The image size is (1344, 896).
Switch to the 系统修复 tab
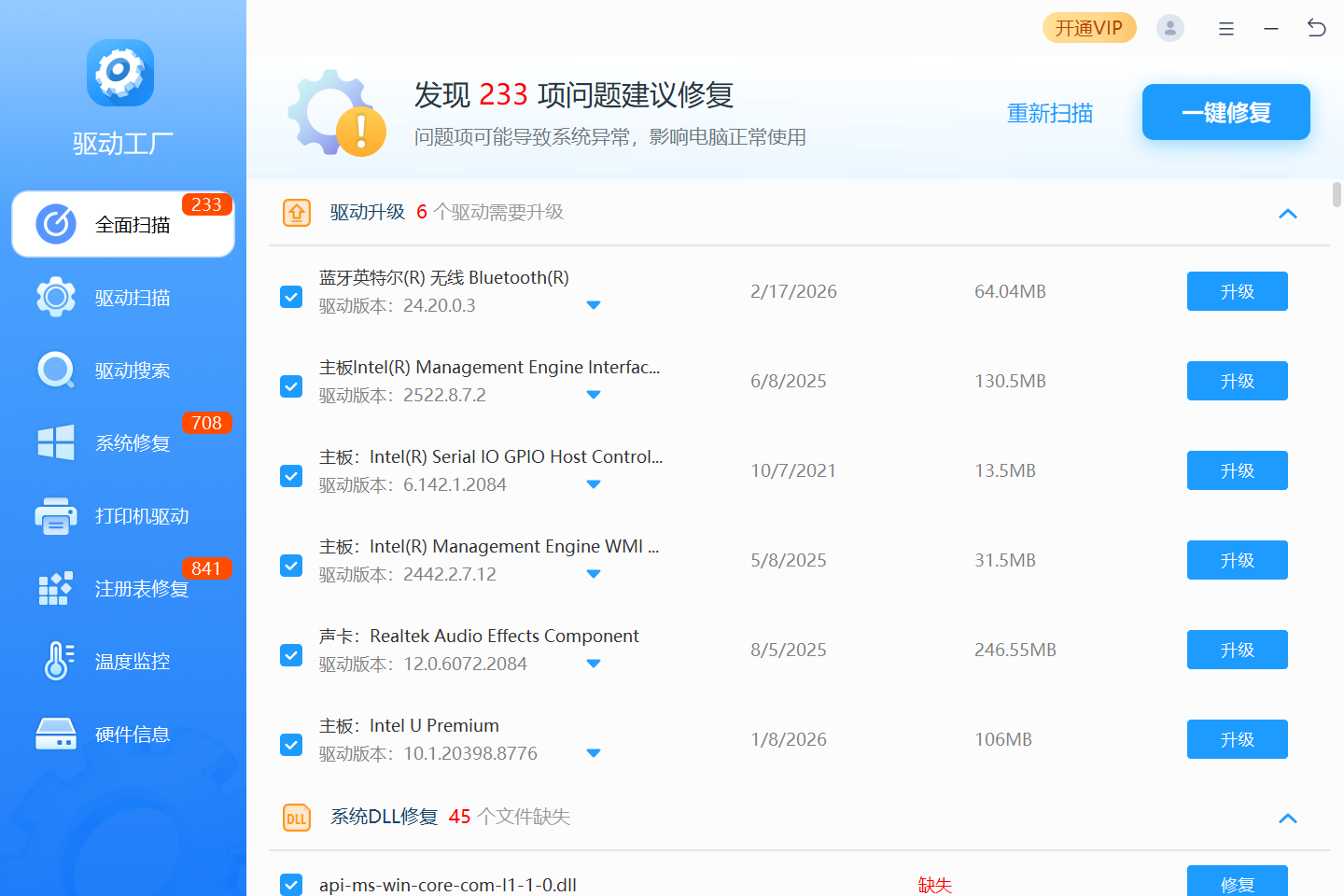[123, 442]
